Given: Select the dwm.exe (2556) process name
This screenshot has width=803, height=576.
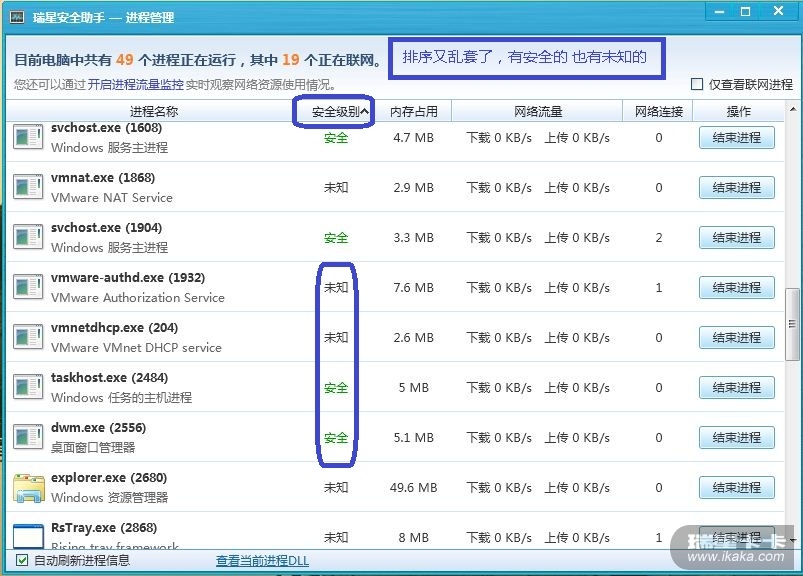Looking at the screenshot, I should coord(98,428).
